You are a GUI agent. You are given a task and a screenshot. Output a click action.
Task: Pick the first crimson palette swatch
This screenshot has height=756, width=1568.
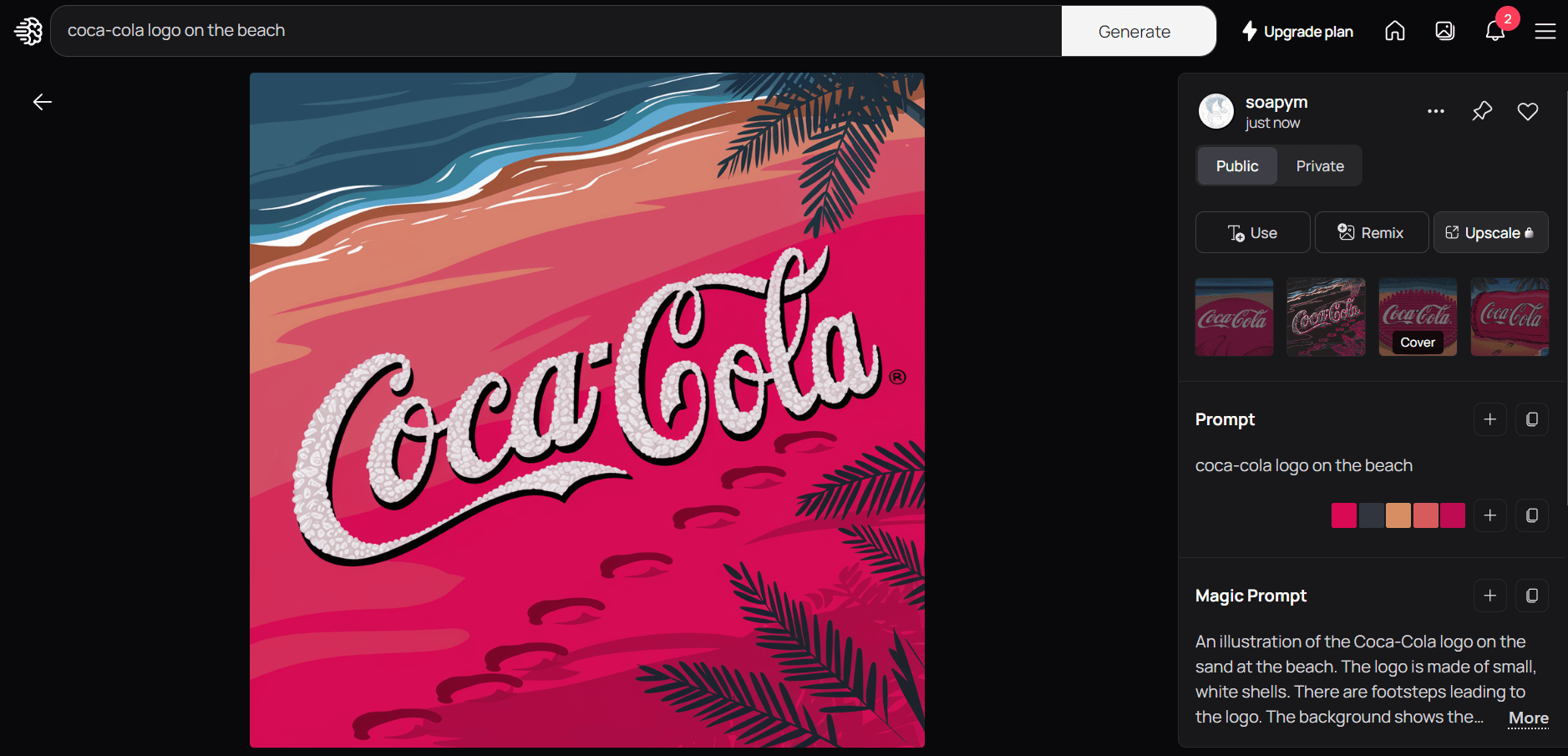pyautogui.click(x=1344, y=515)
